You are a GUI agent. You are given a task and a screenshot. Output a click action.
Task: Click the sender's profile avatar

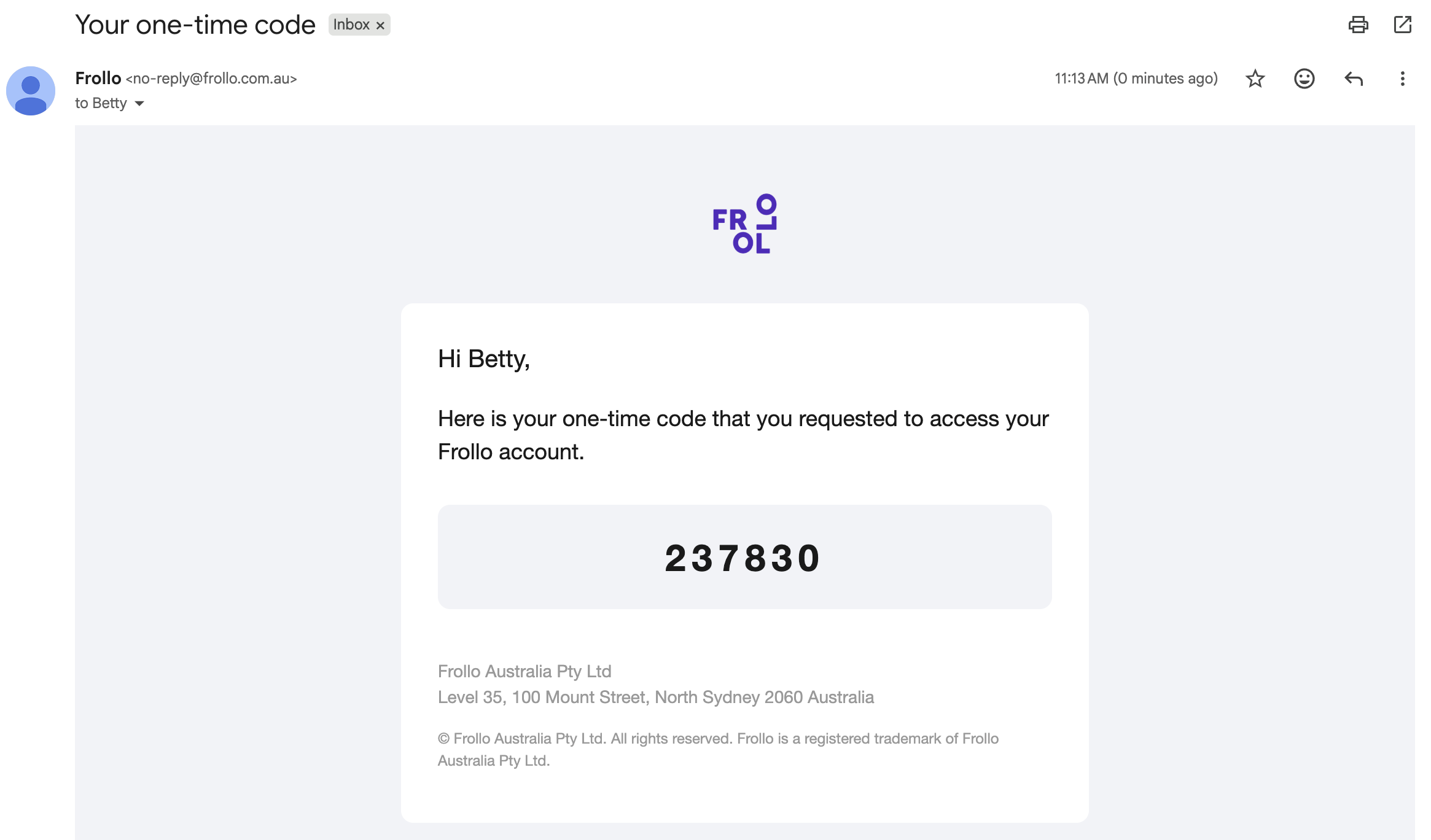point(31,91)
